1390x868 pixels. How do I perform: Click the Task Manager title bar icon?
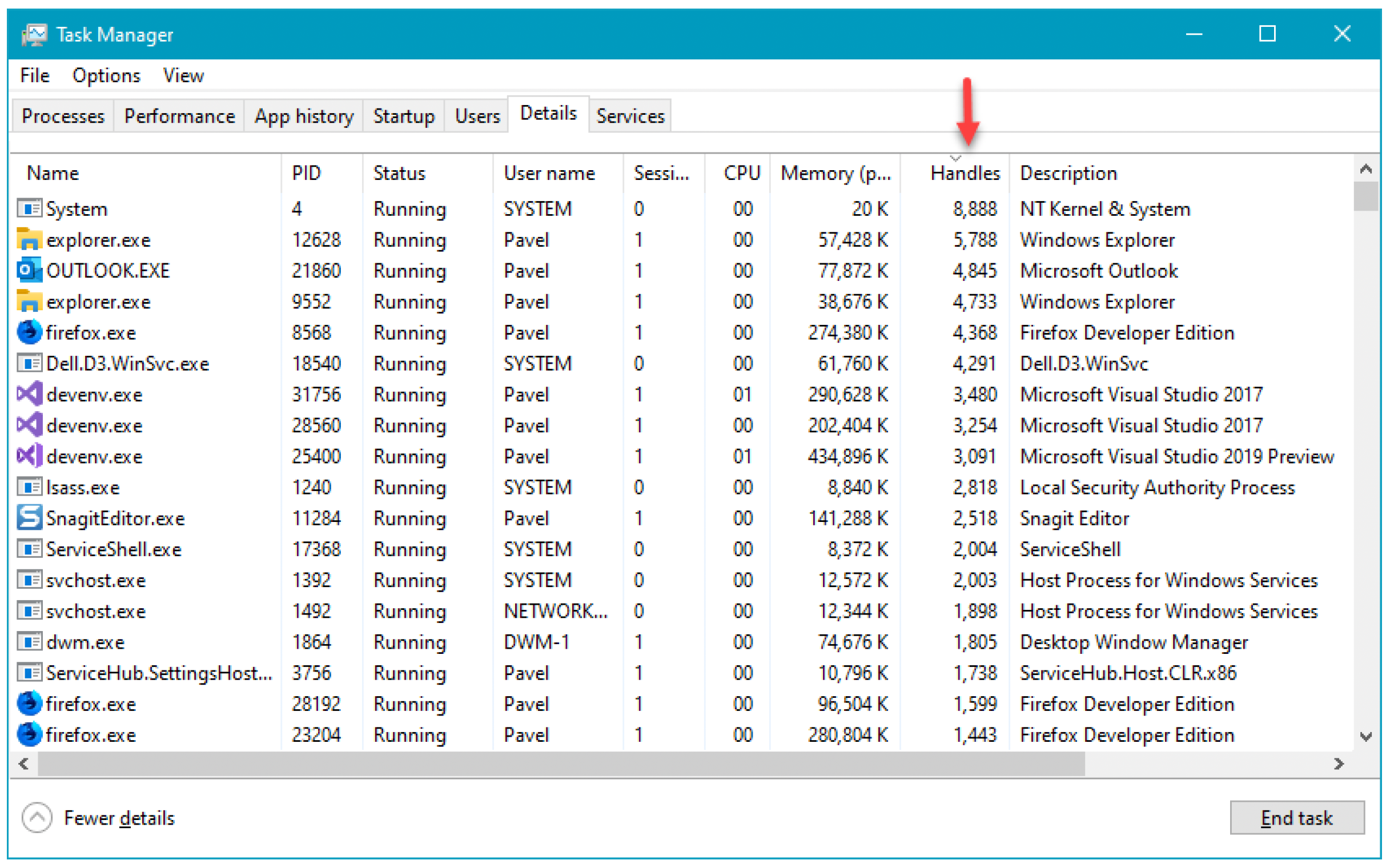point(34,35)
